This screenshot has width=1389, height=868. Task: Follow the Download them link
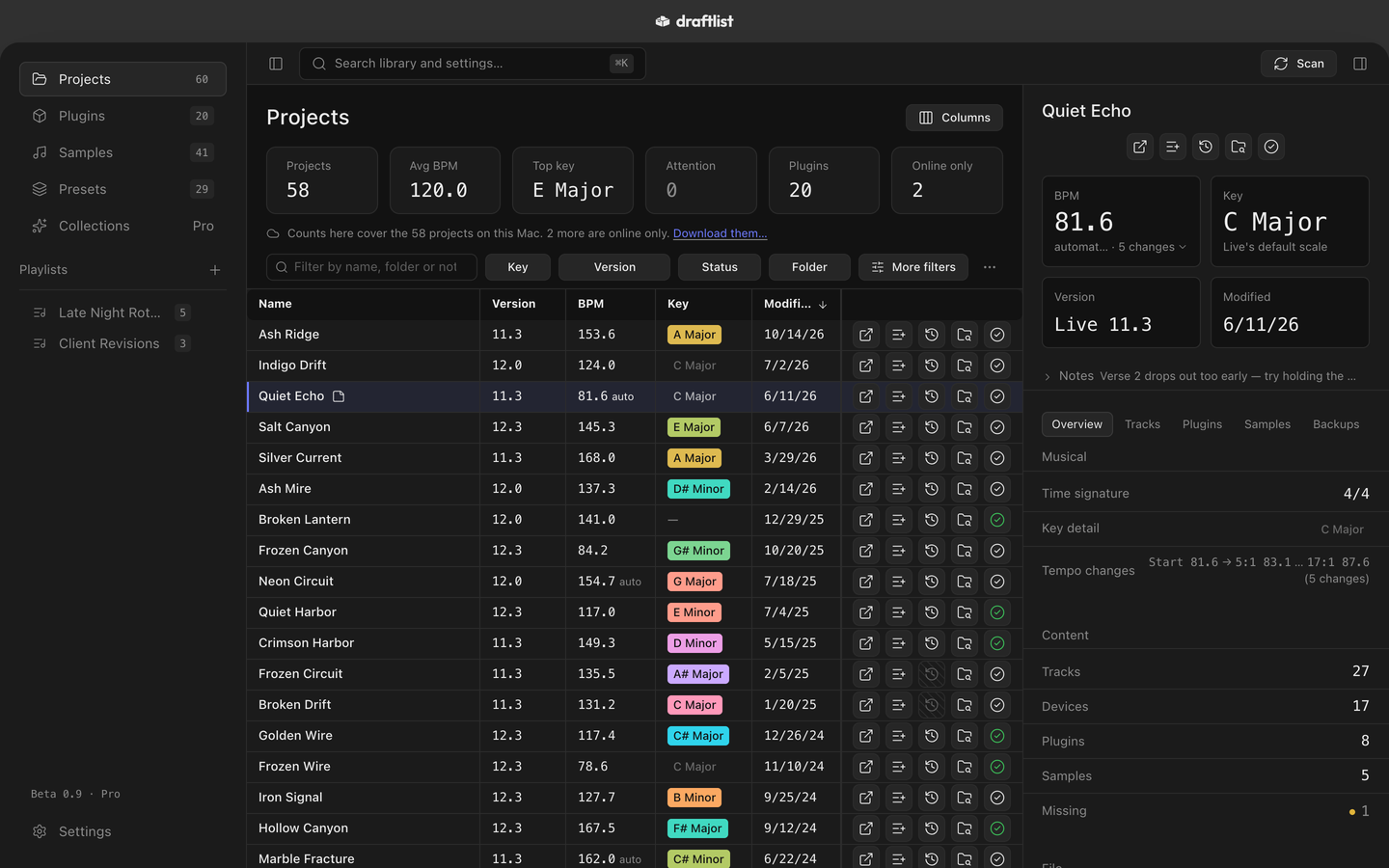[x=720, y=233]
